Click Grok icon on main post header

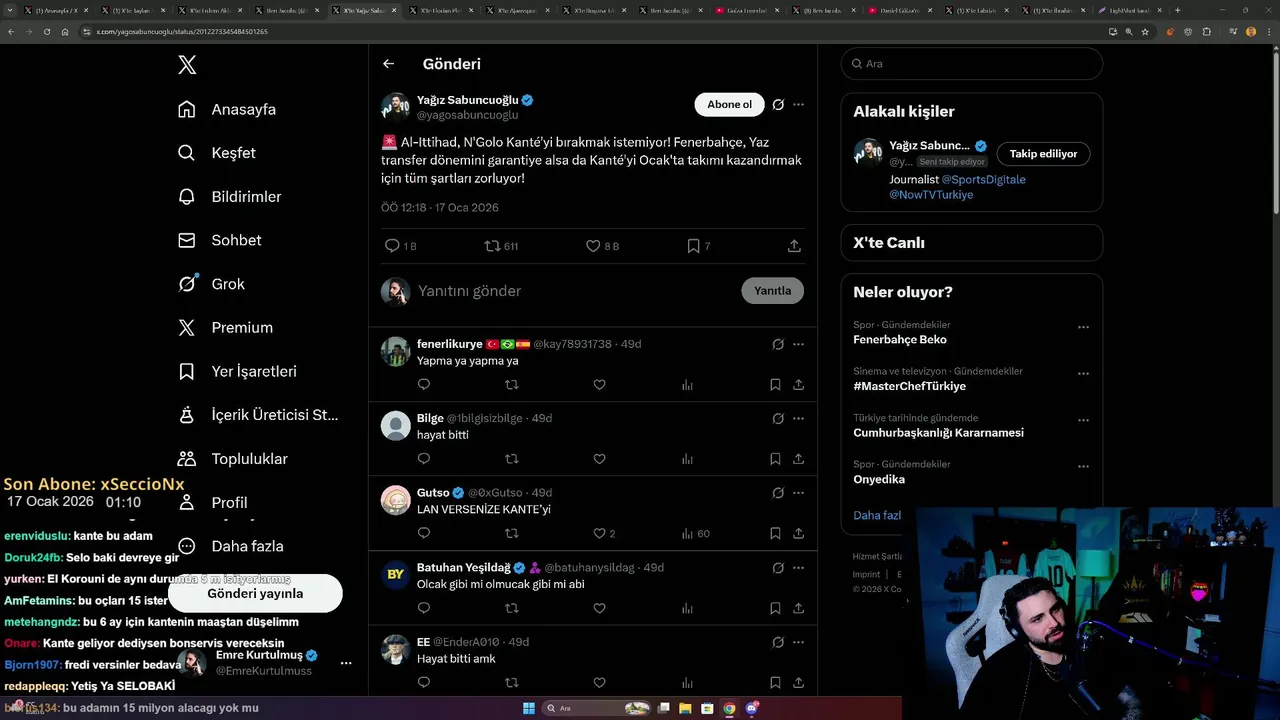[778, 104]
